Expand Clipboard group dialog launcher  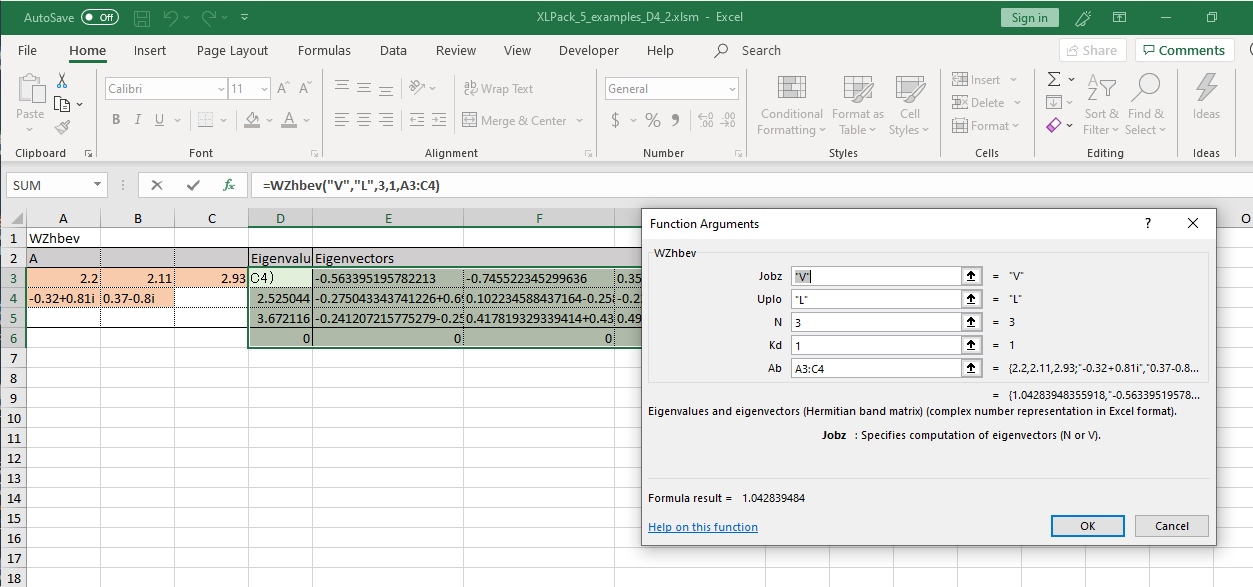(88, 154)
